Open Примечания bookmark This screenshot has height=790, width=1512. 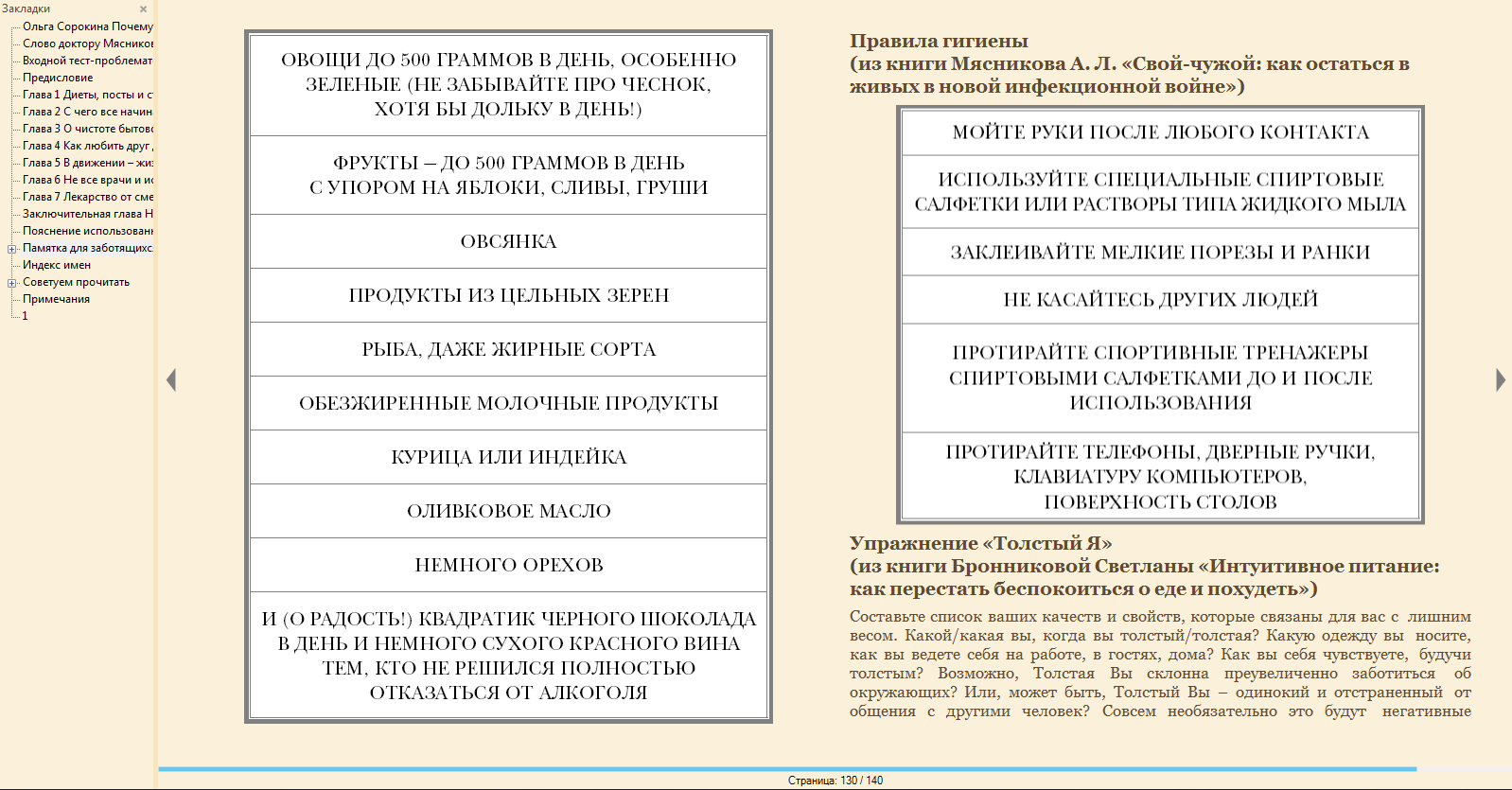click(57, 299)
